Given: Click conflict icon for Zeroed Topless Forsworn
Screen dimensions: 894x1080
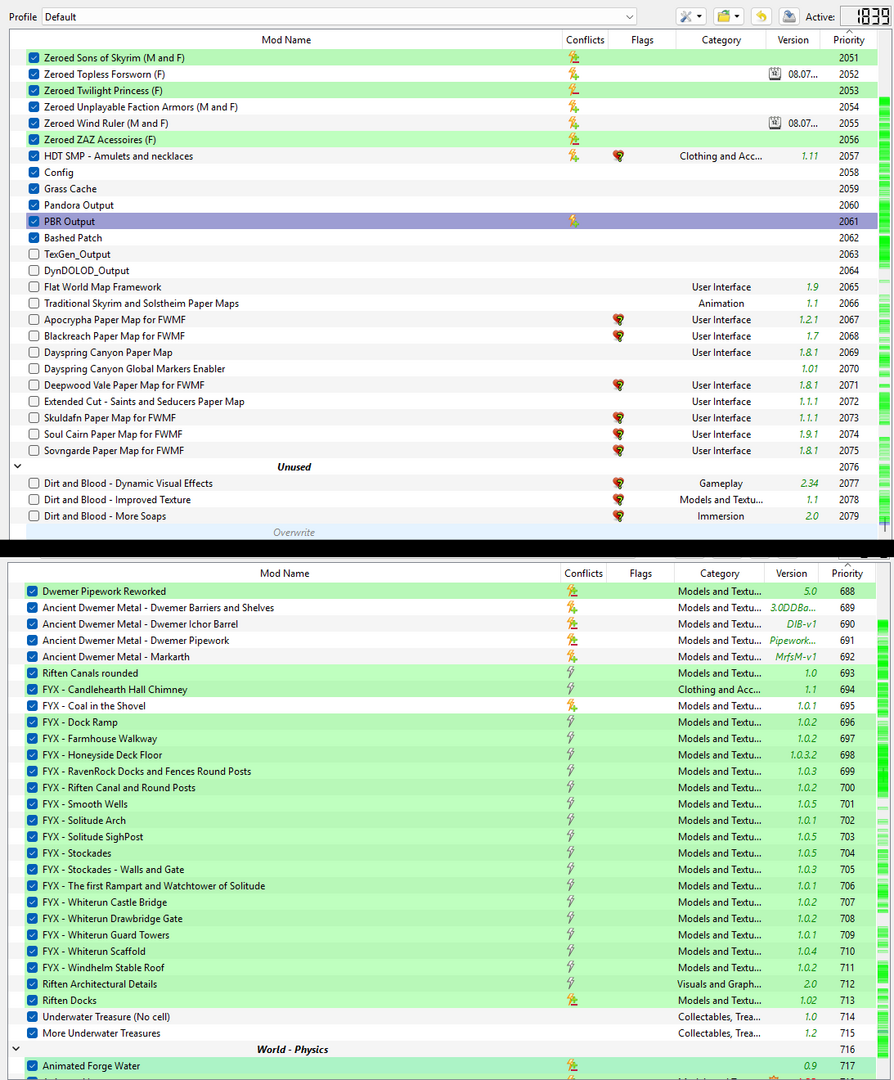Looking at the screenshot, I should [573, 74].
